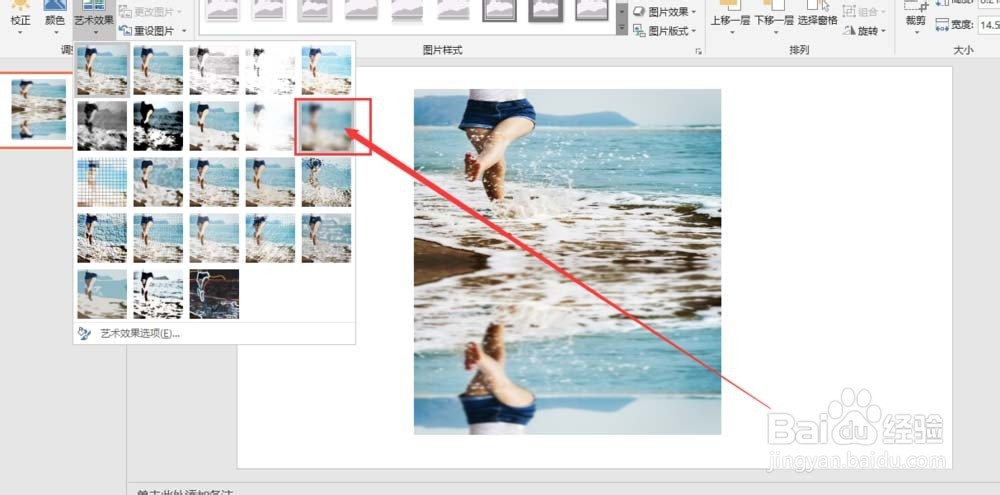Screen dimensions: 1000x495
Task: Open the 图片效果 picture effects dropdown
Action: click(x=665, y=11)
